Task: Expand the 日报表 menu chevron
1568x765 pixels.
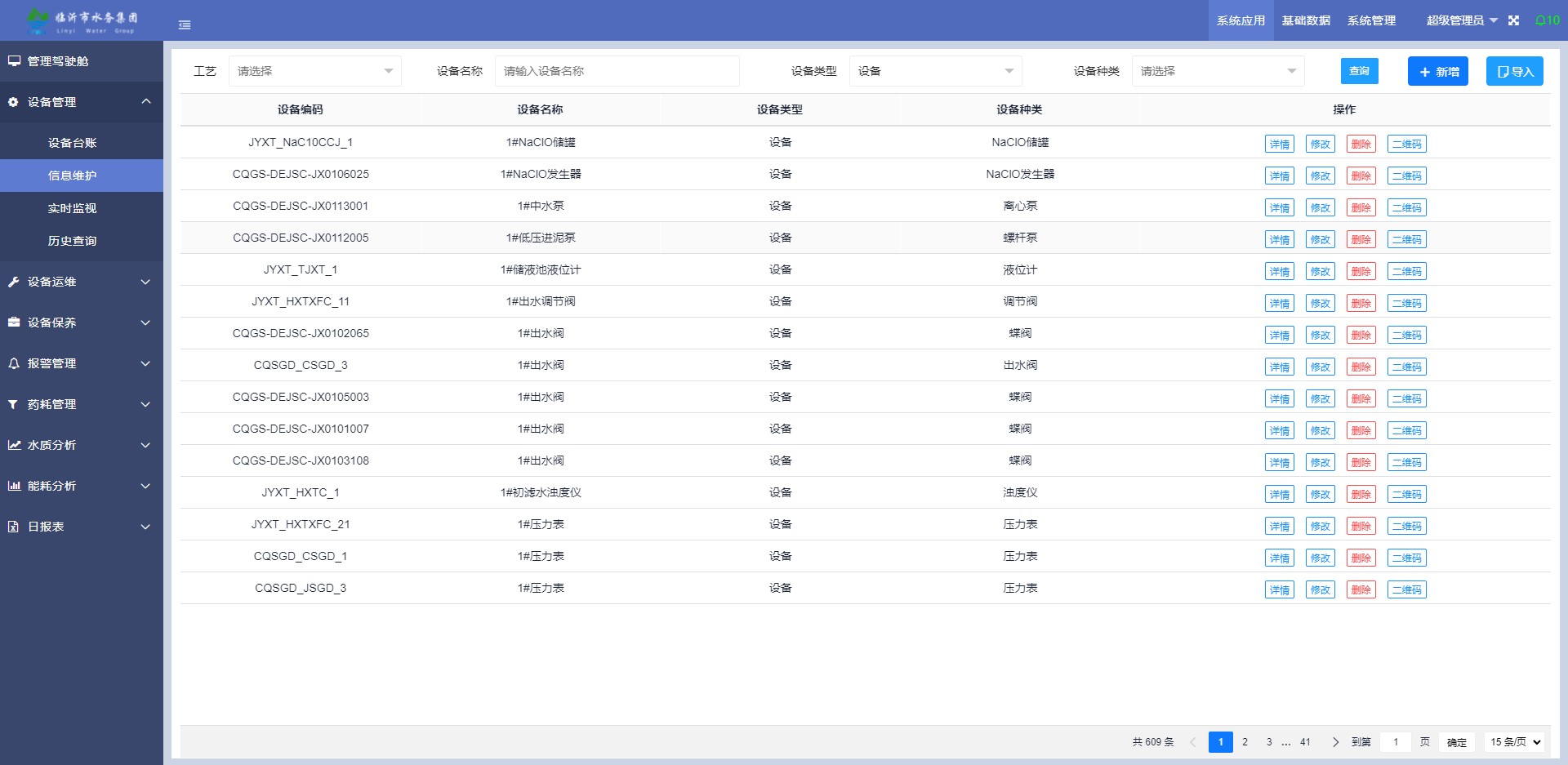Action: click(146, 527)
